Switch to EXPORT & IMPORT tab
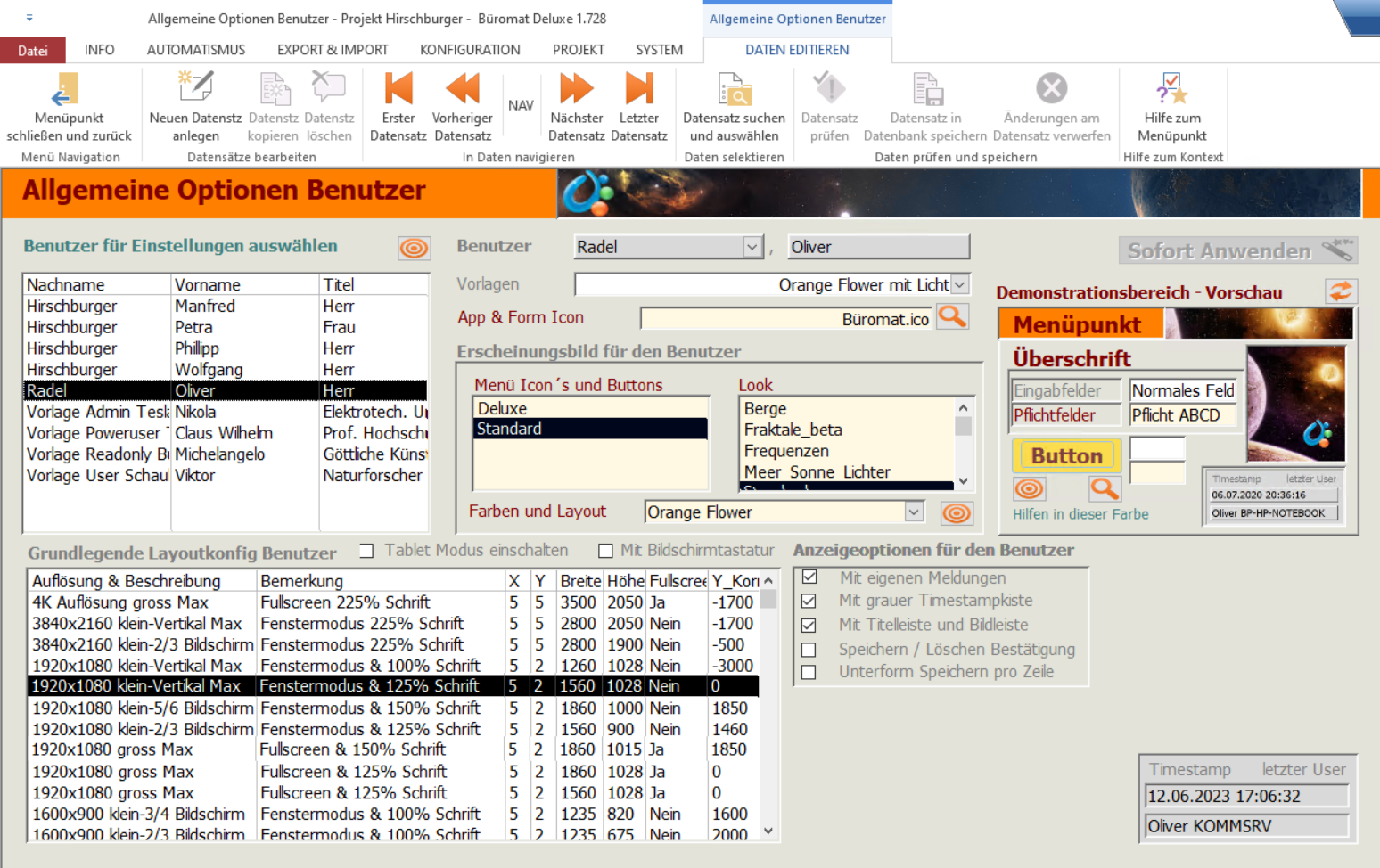This screenshot has height=868, width=1380. click(x=333, y=50)
